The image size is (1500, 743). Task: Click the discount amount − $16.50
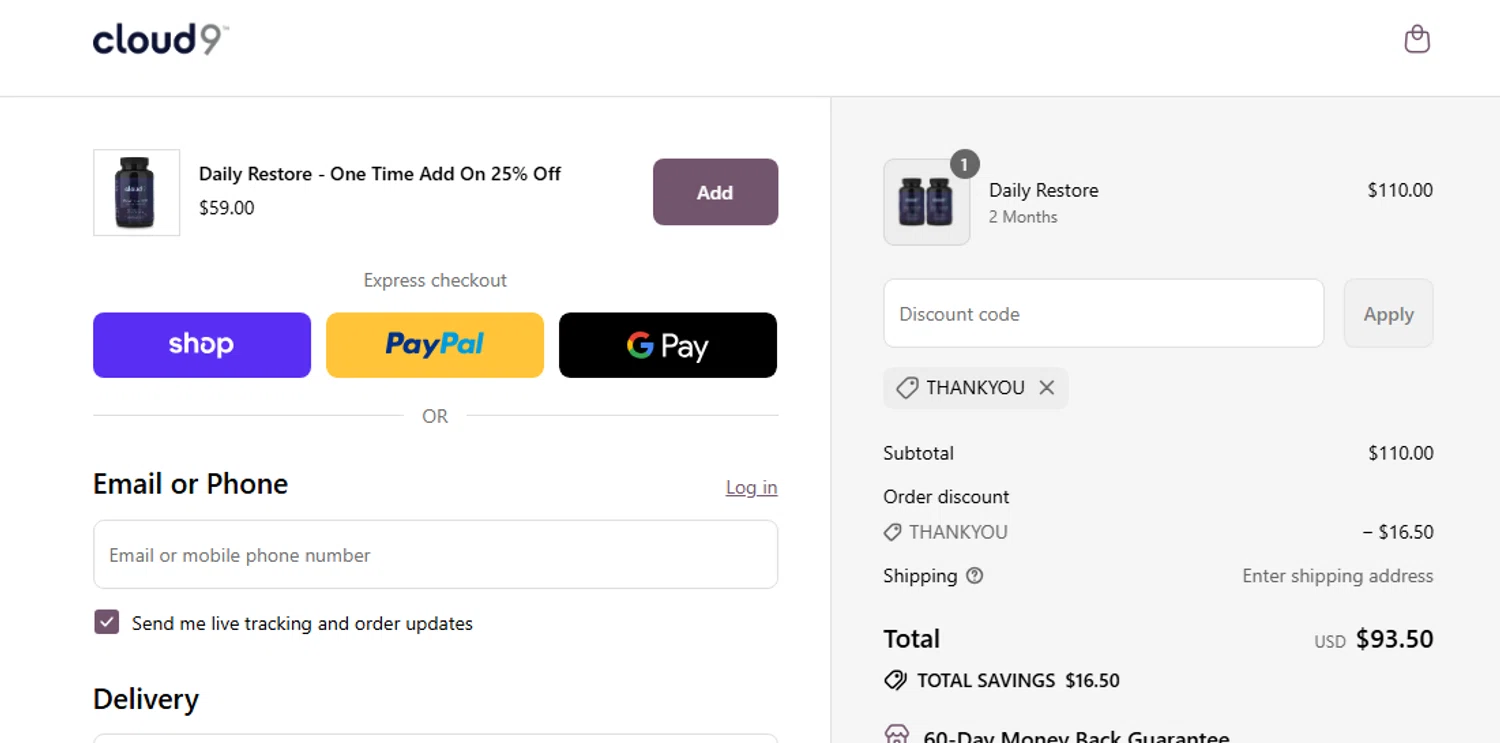pos(1398,532)
